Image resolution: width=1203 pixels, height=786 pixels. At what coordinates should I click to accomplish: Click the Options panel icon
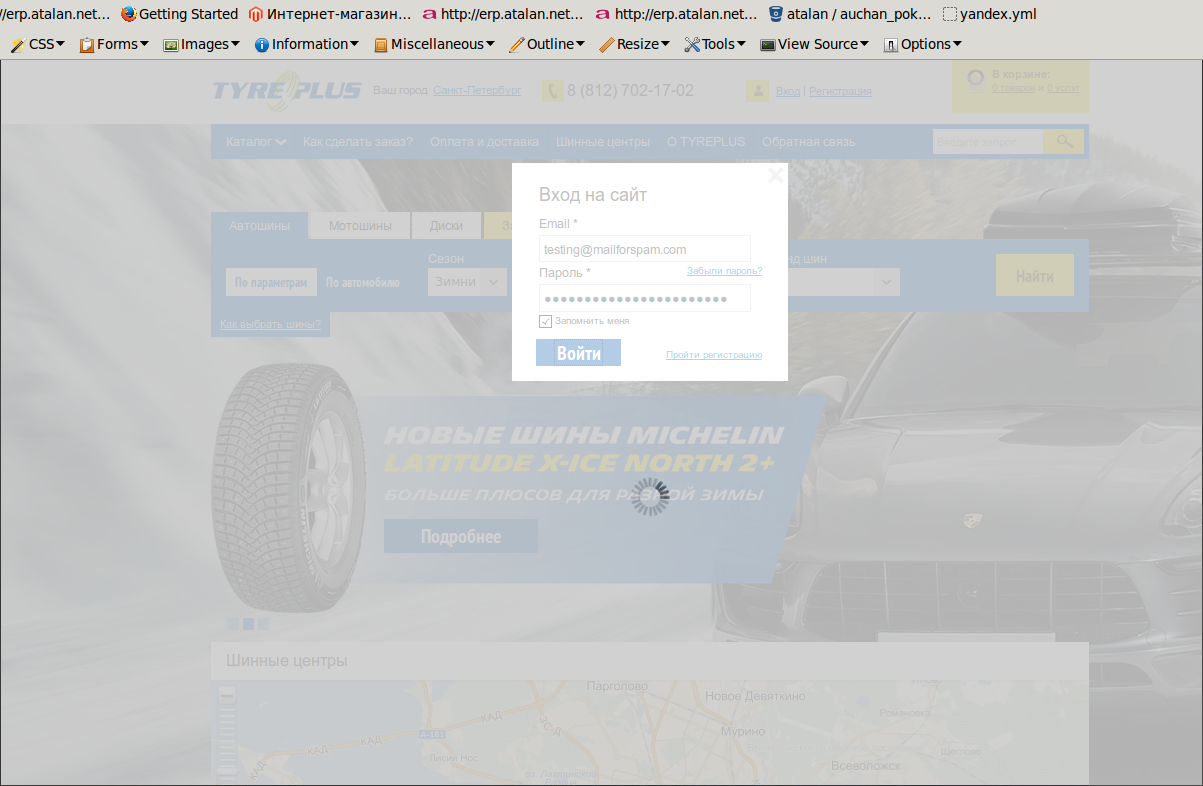click(x=891, y=45)
